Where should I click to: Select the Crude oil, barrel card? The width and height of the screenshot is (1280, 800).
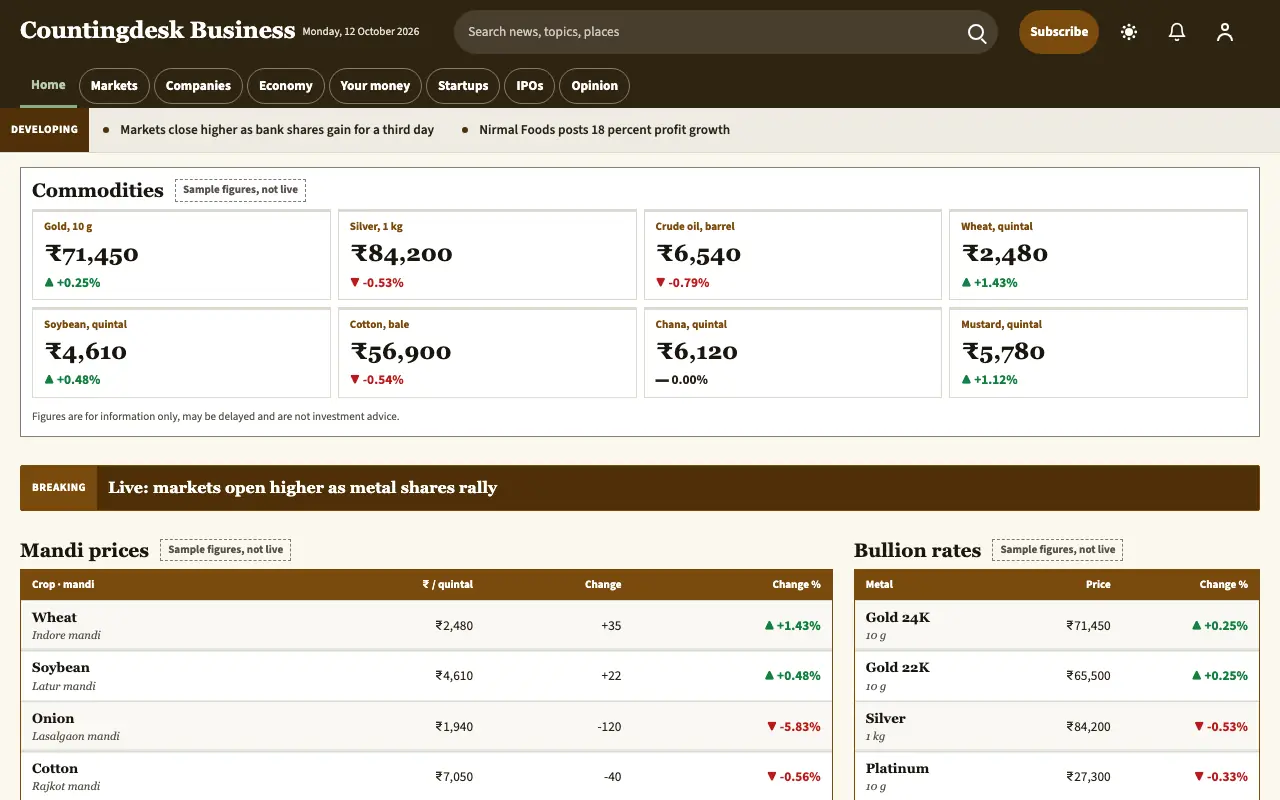coord(793,255)
